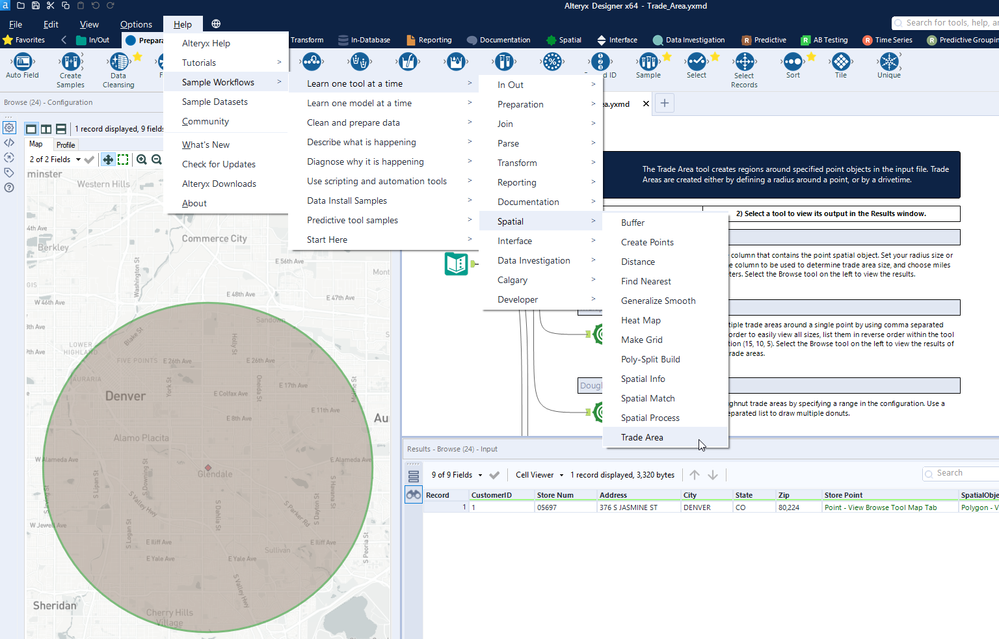Image resolution: width=999 pixels, height=639 pixels.
Task: Switch to the Profile tab
Action: (x=65, y=145)
